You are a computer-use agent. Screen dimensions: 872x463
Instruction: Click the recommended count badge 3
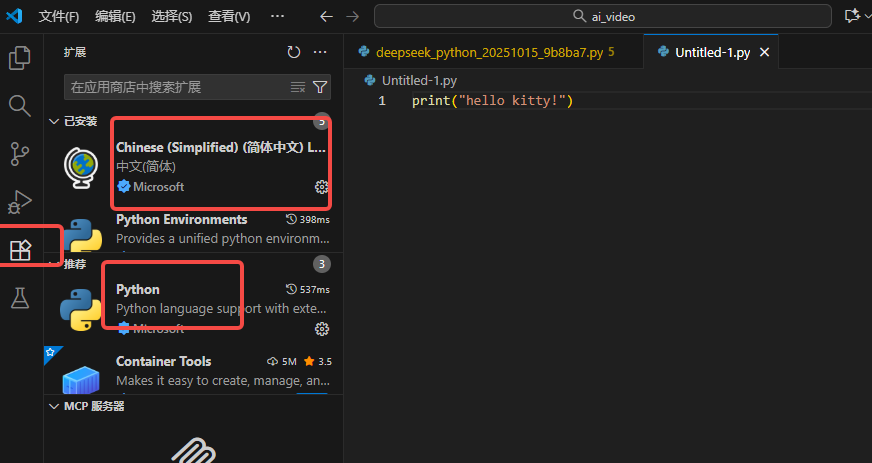click(321, 264)
